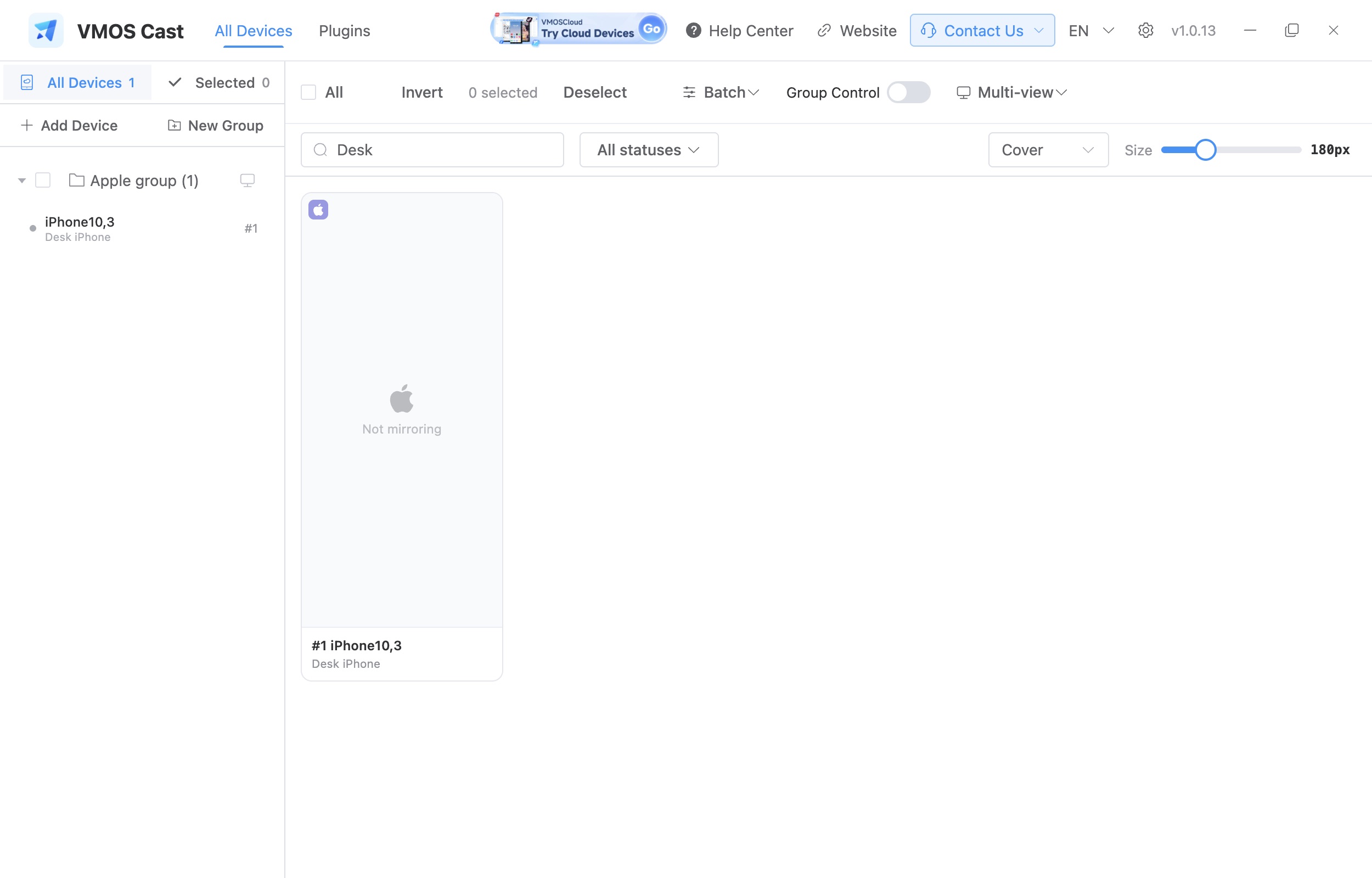Screen dimensions: 1372x878
Task: Enable the Group Control toggle
Action: tap(909, 92)
